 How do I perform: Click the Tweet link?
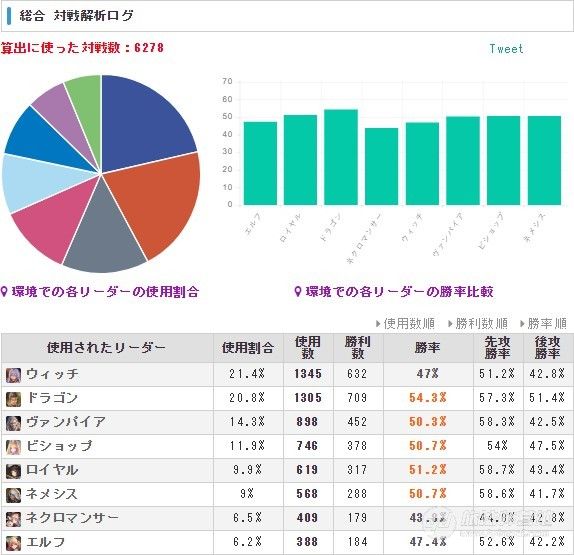point(506,49)
